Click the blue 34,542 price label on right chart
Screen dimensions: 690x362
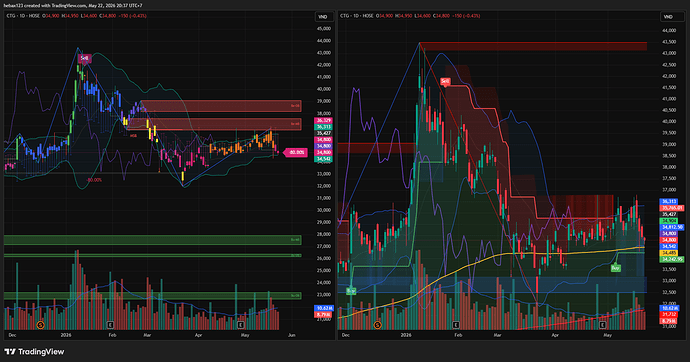[669, 246]
